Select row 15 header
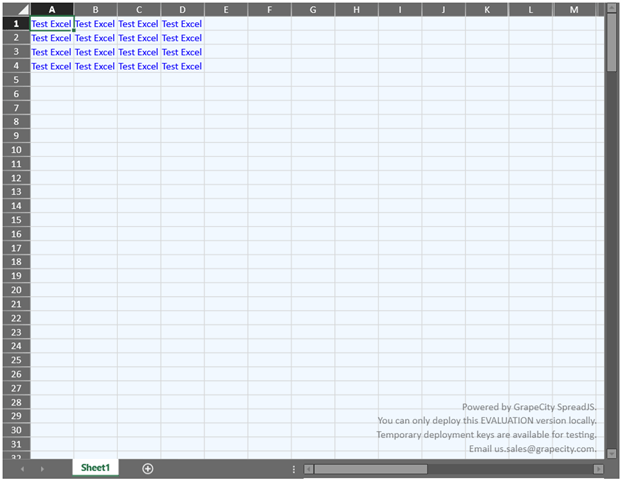This screenshot has width=624, height=482. click(x=16, y=220)
